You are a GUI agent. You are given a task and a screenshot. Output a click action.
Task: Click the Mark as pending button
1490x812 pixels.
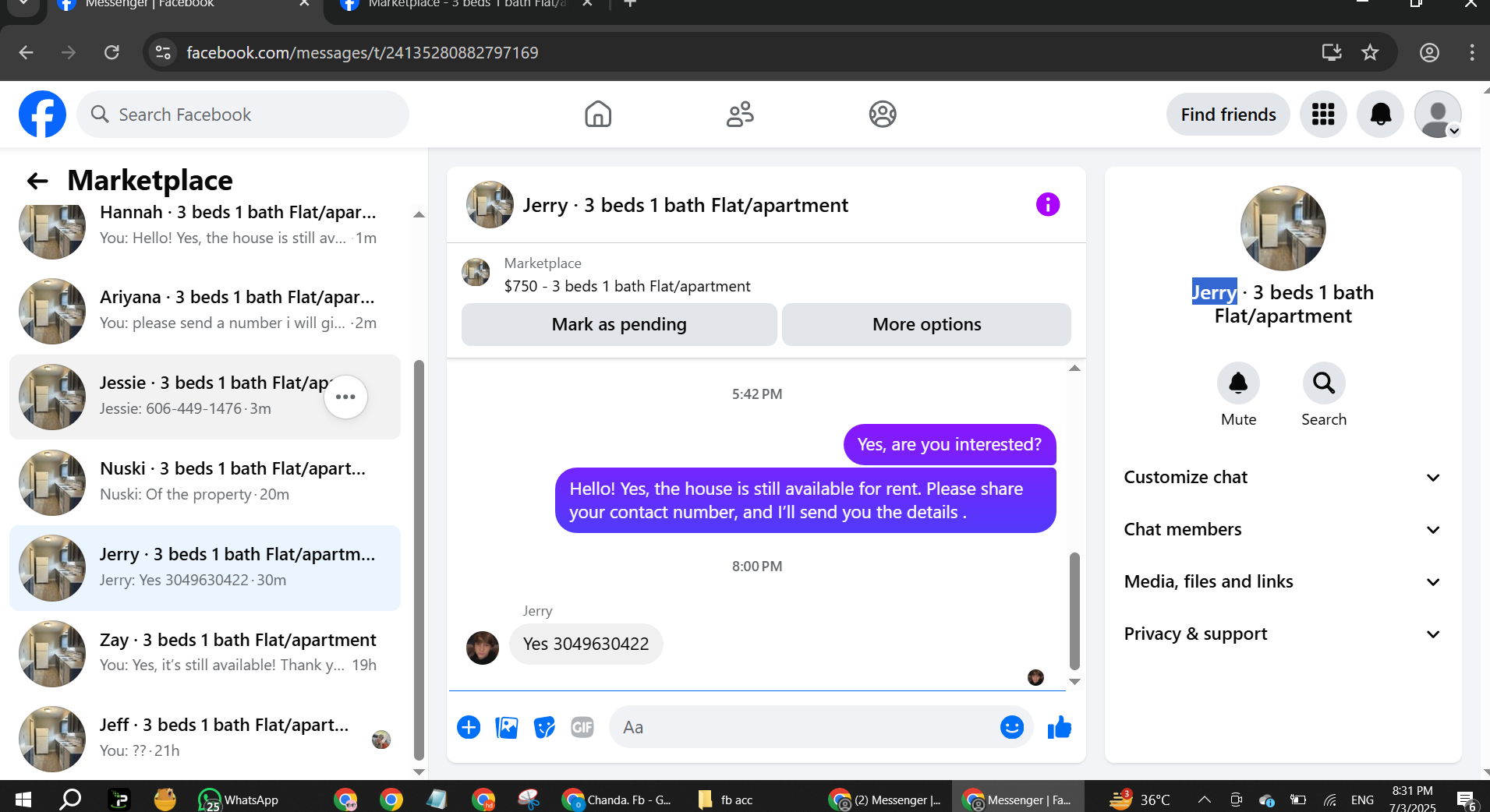click(x=619, y=324)
